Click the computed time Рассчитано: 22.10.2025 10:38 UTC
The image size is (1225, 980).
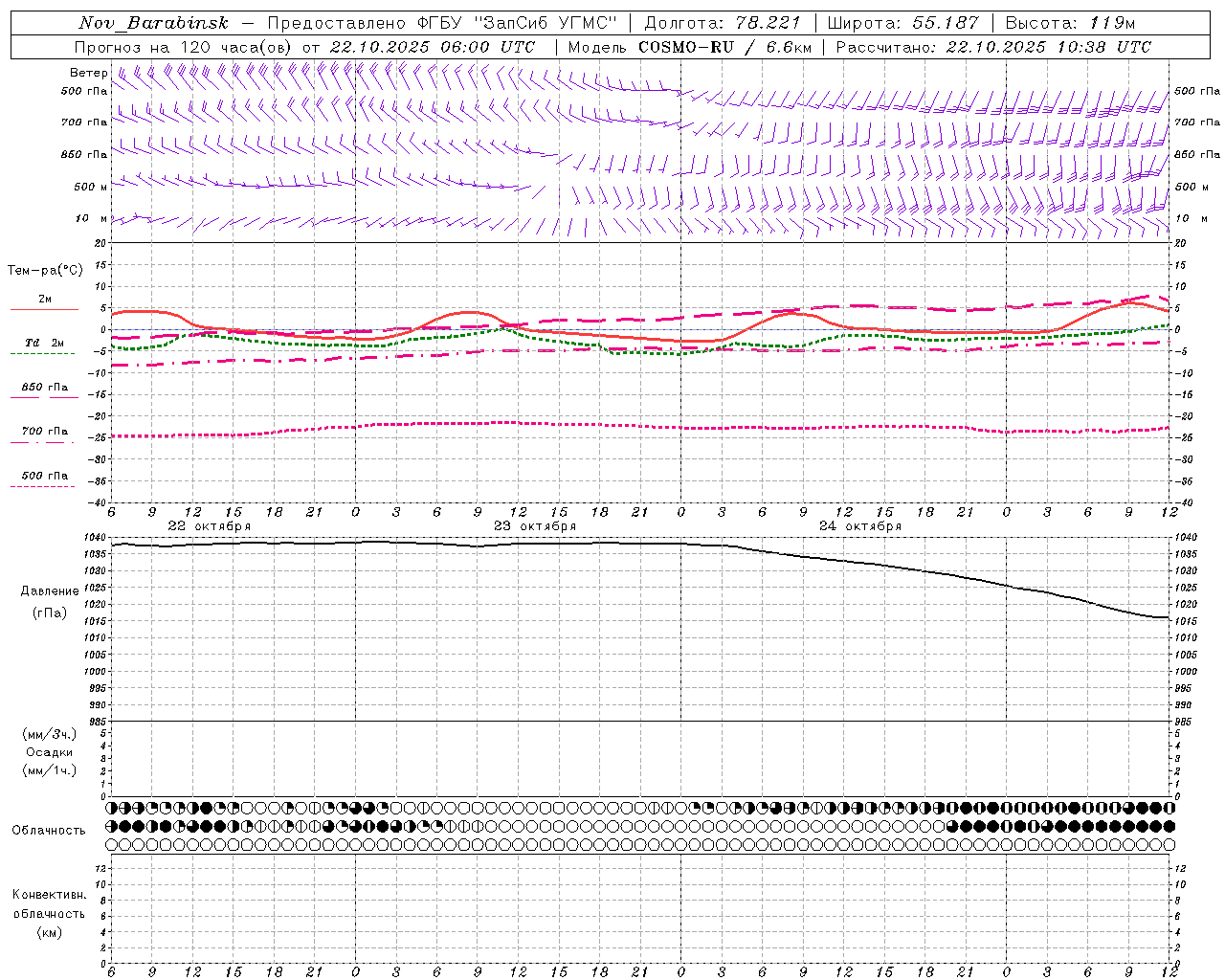pyautogui.click(x=993, y=47)
